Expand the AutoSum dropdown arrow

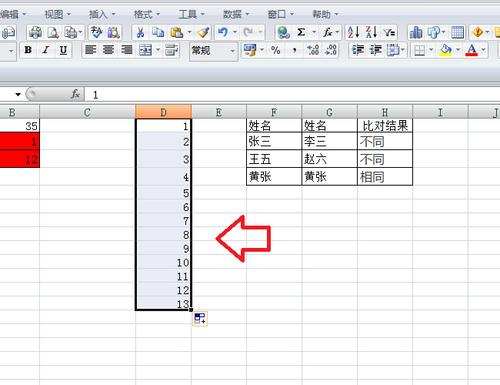tap(314, 32)
